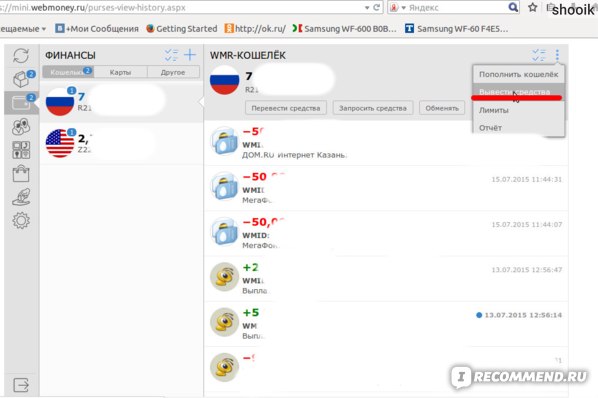Open the map pins locations icon
Screen dimensions: 598x398
(21, 126)
